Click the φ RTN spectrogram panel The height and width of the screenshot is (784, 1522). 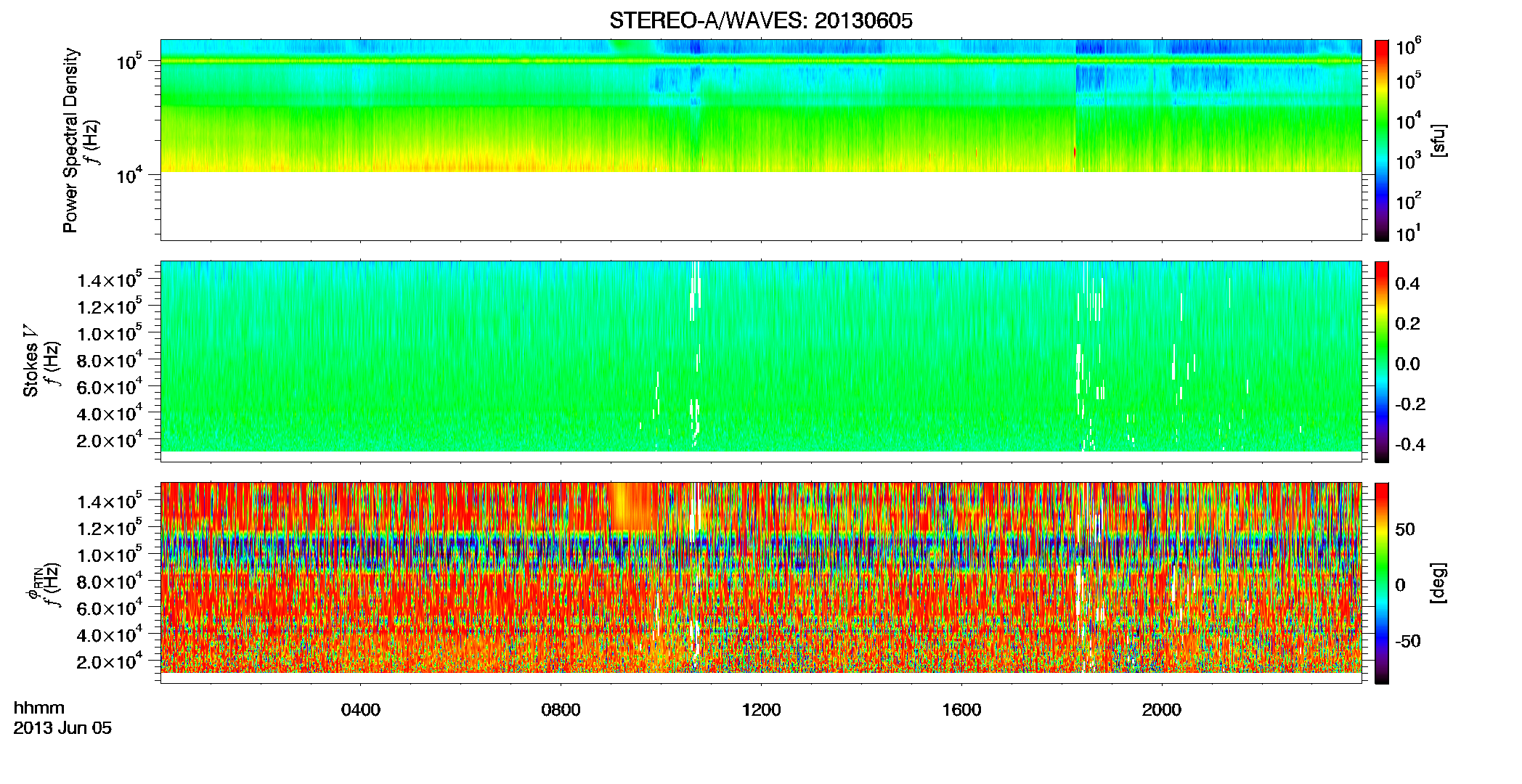pos(761,583)
